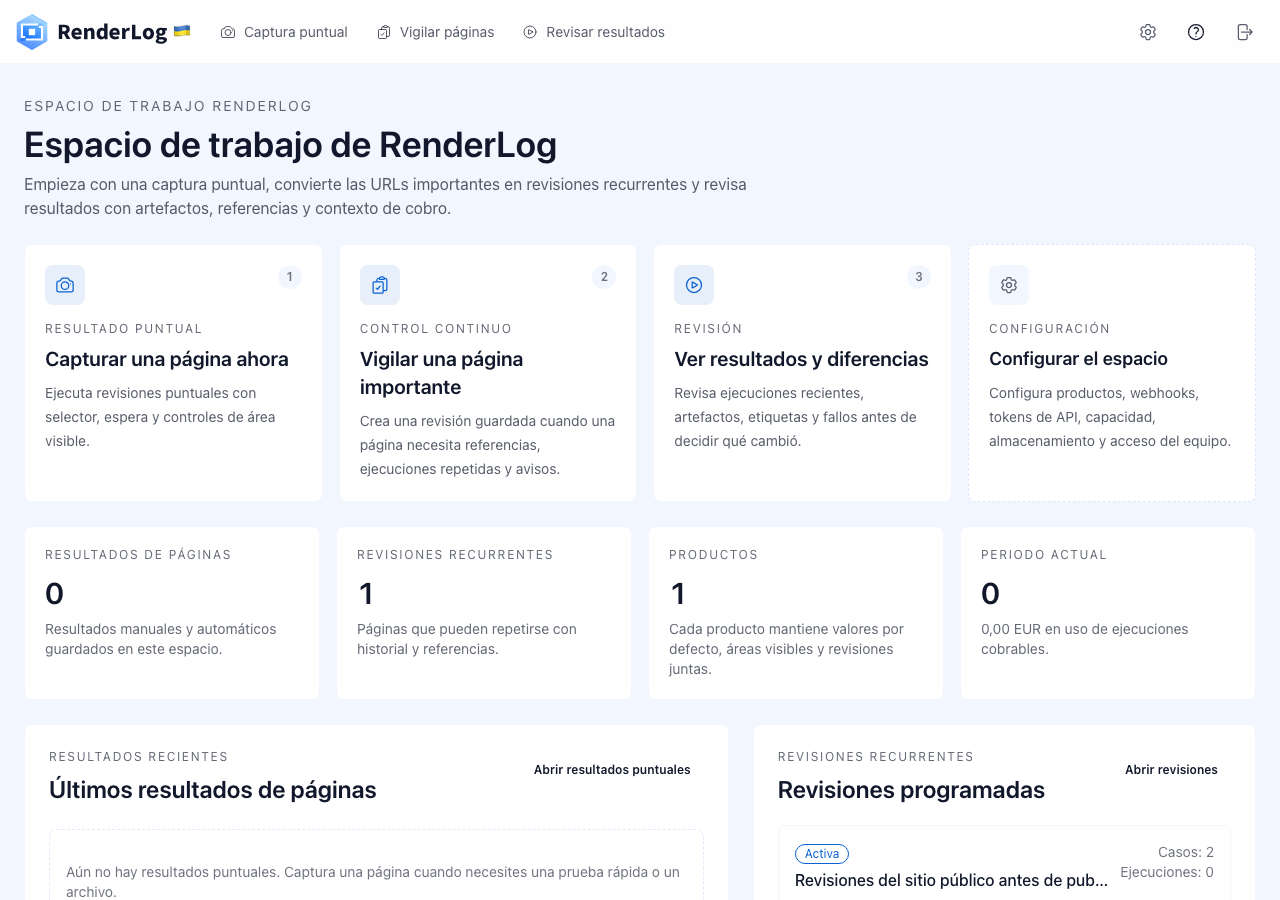Click 'Revisiones programadas' heading
Image resolution: width=1280 pixels, height=900 pixels.
point(911,790)
